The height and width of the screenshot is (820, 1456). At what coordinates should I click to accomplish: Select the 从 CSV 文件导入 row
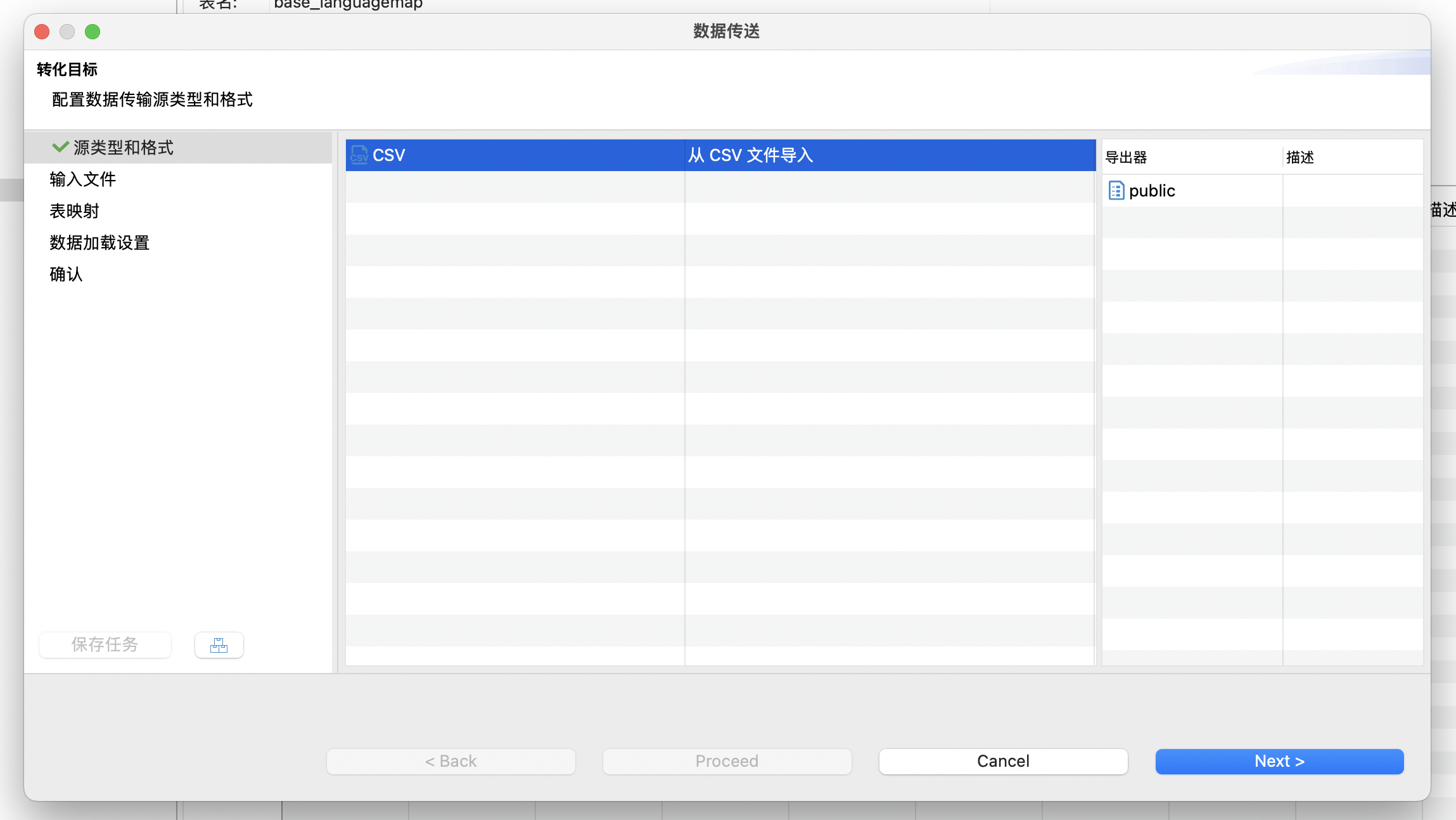751,155
